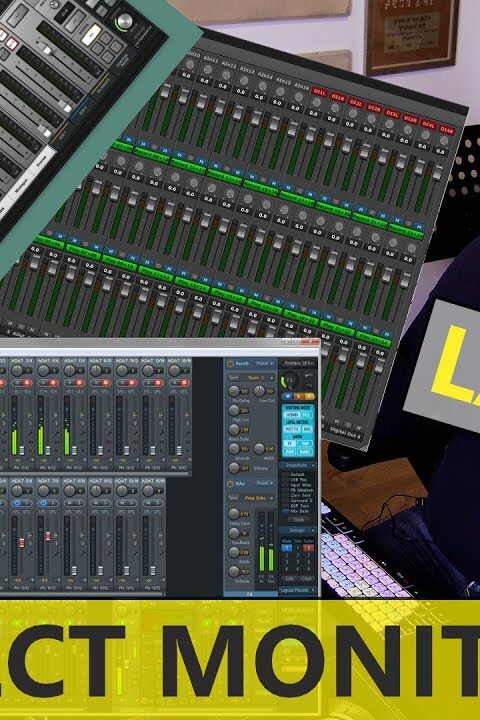480x720 pixels.
Task: Click red fader handle on lower-row ADAT 5/6
Action: [22, 543]
